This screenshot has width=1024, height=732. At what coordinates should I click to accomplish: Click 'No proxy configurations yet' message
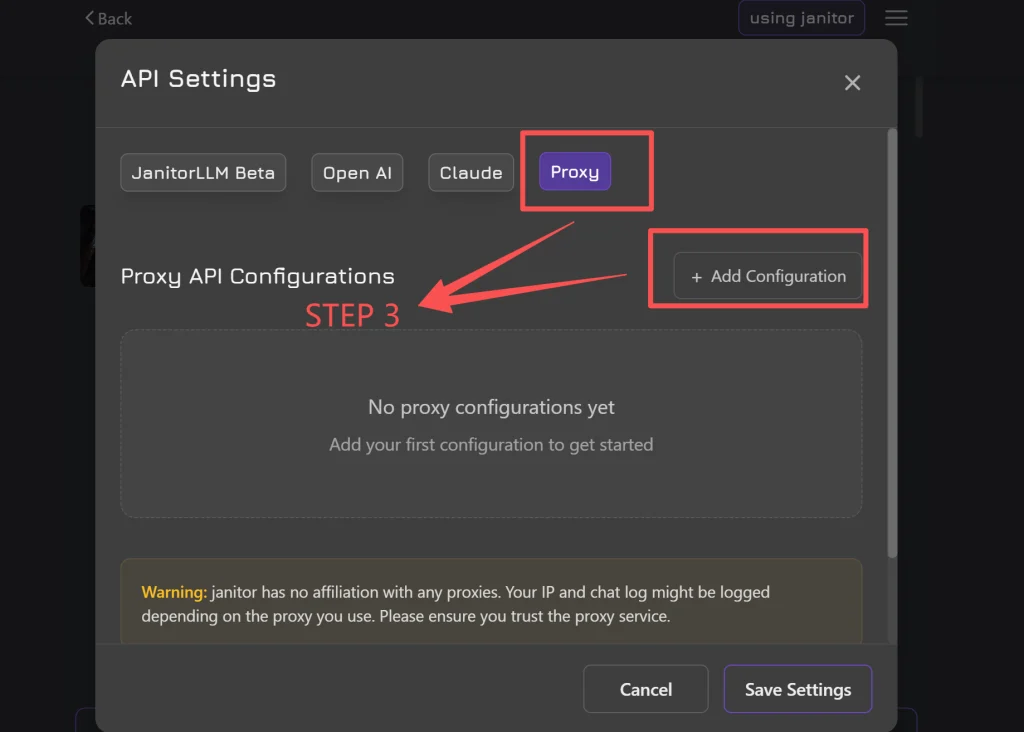[491, 407]
